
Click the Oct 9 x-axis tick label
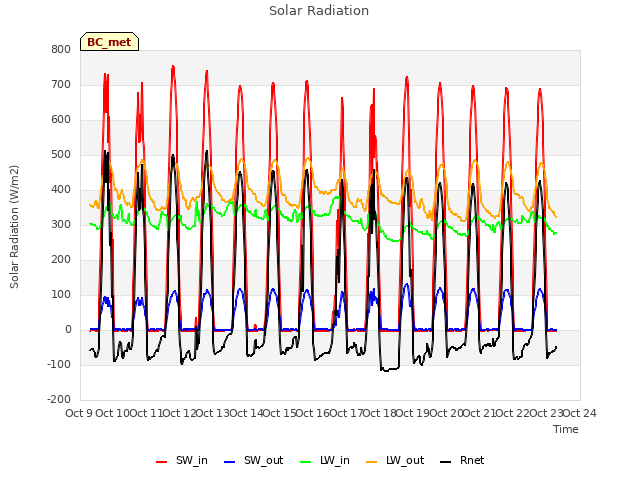tap(79, 413)
